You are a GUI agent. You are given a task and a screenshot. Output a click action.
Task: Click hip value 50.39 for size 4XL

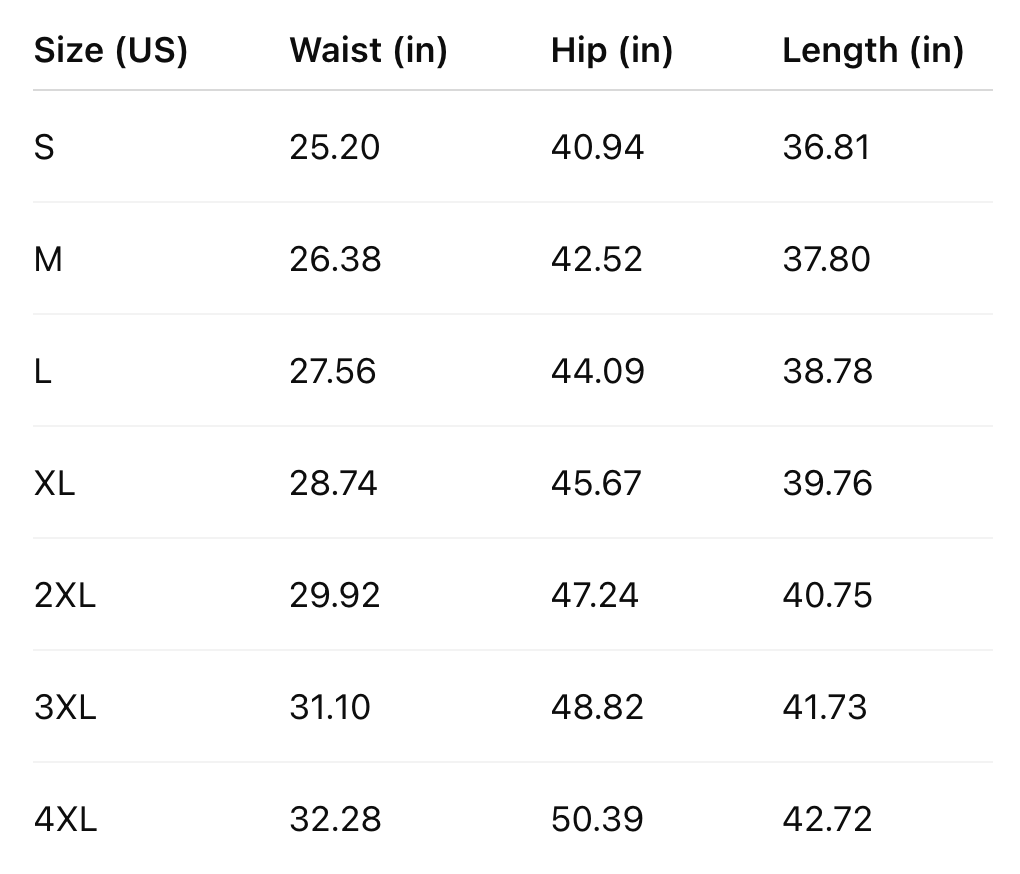(x=597, y=820)
